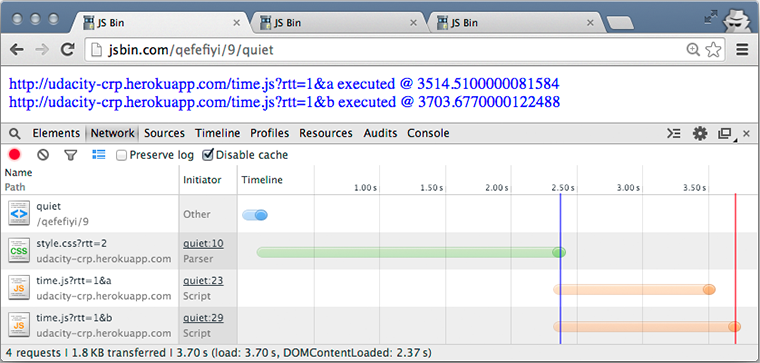The image size is (760, 363).
Task: Open DevTools search magnifier icon
Action: click(15, 133)
